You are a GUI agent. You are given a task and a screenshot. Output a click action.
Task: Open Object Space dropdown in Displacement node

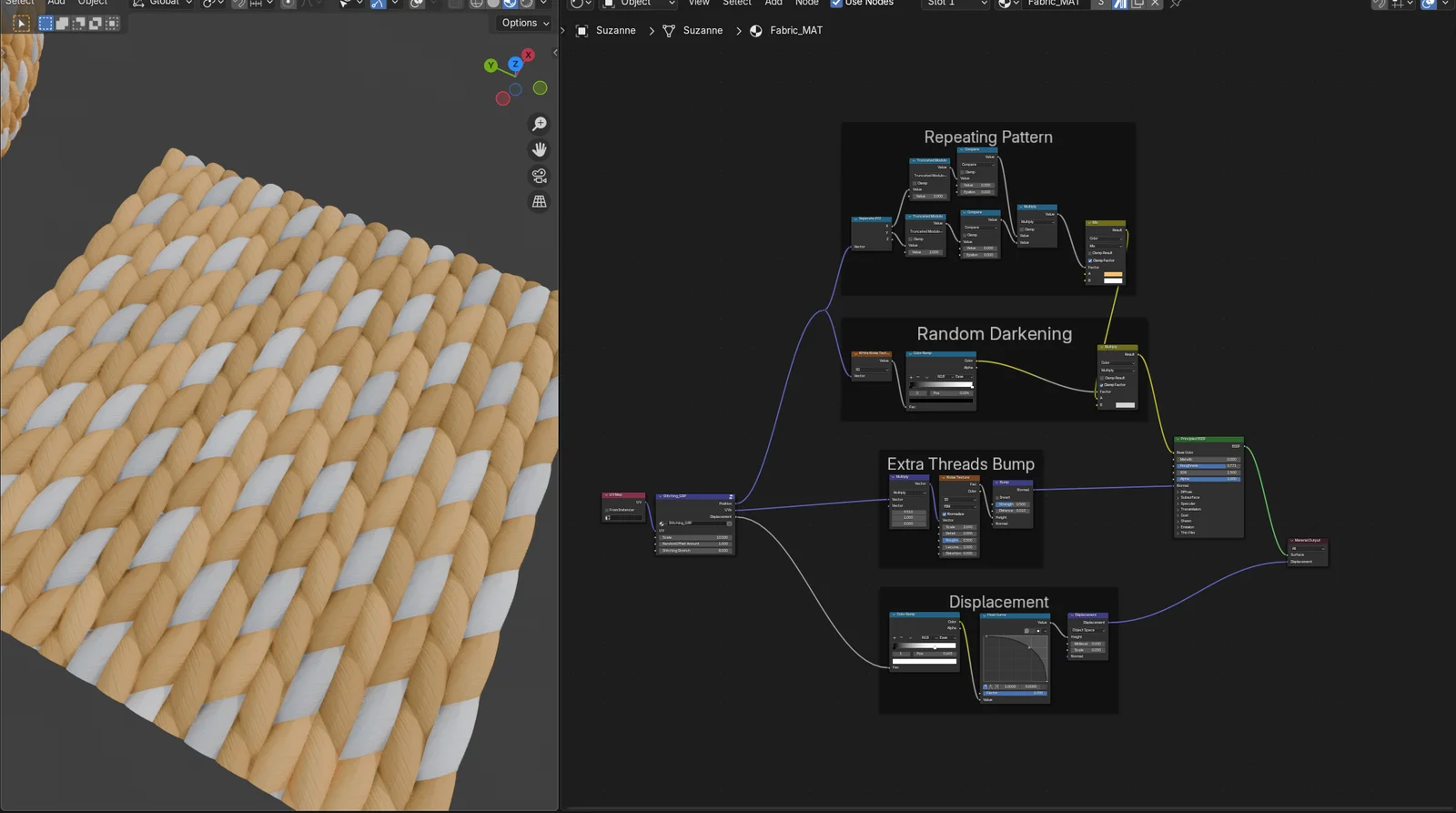[1087, 630]
